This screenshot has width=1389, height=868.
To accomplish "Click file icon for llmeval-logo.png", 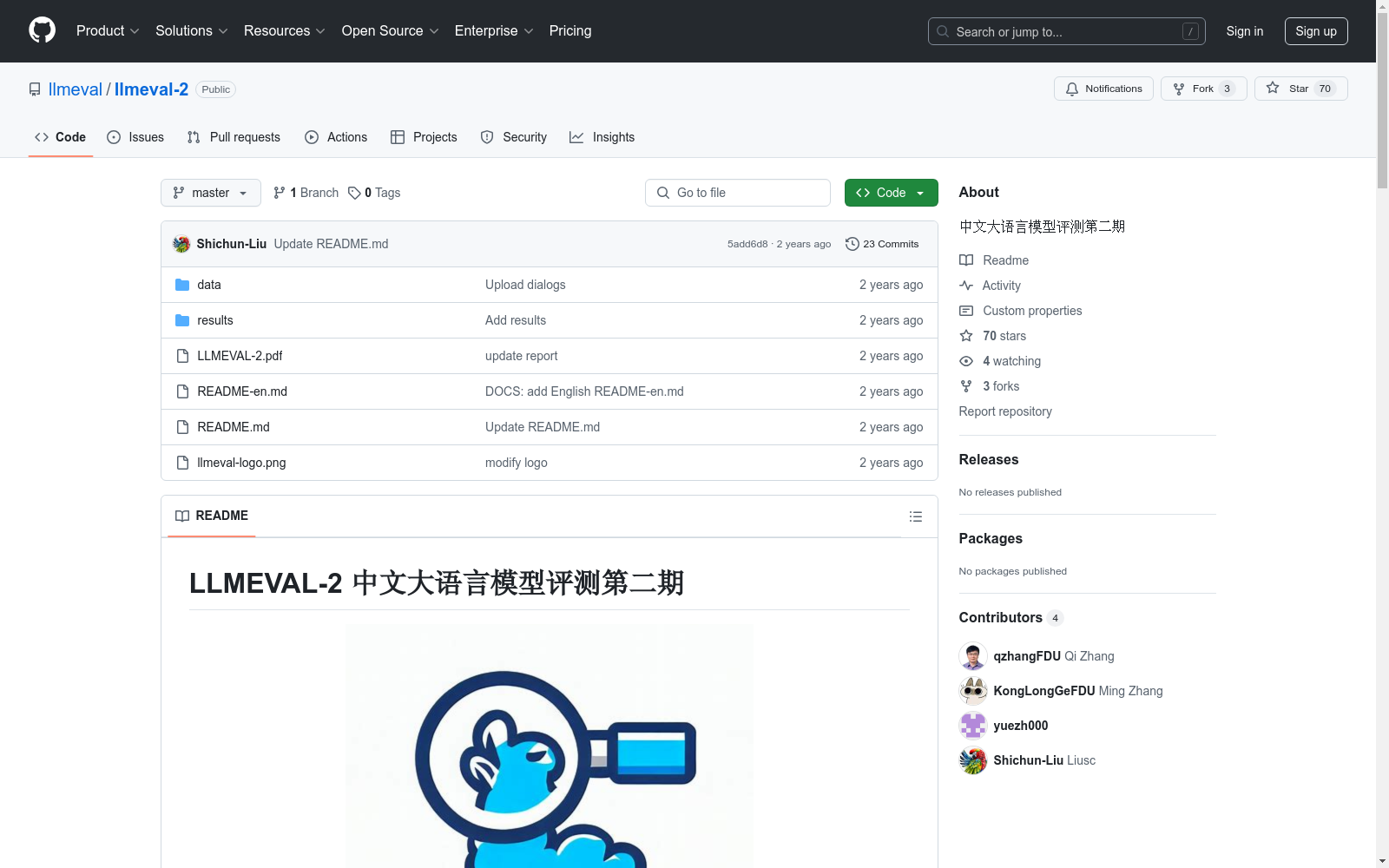I will (x=182, y=463).
